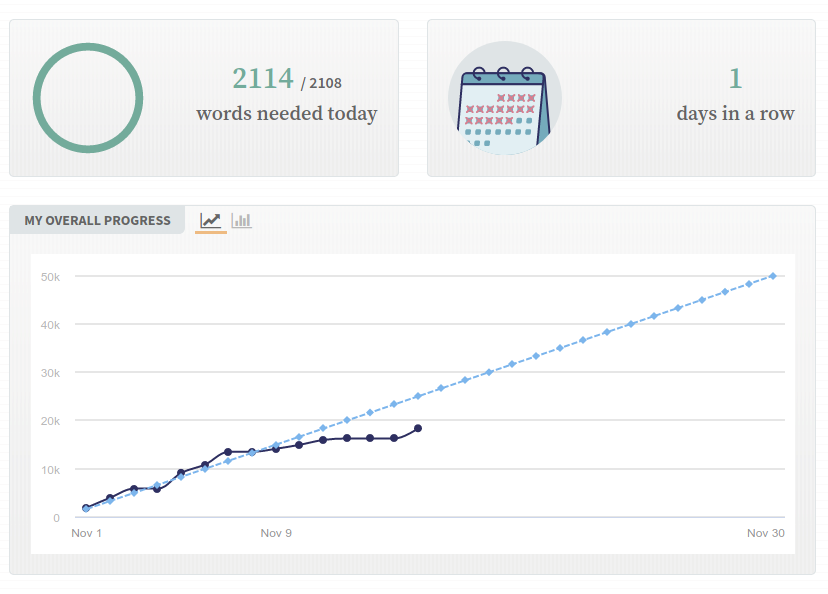Click the 30k y-axis label
The width and height of the screenshot is (828, 594).
[50, 373]
